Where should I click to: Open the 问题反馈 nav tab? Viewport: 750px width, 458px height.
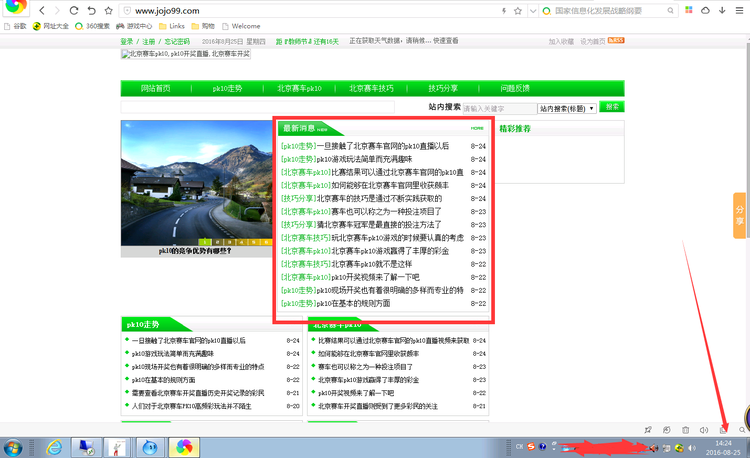(515, 88)
